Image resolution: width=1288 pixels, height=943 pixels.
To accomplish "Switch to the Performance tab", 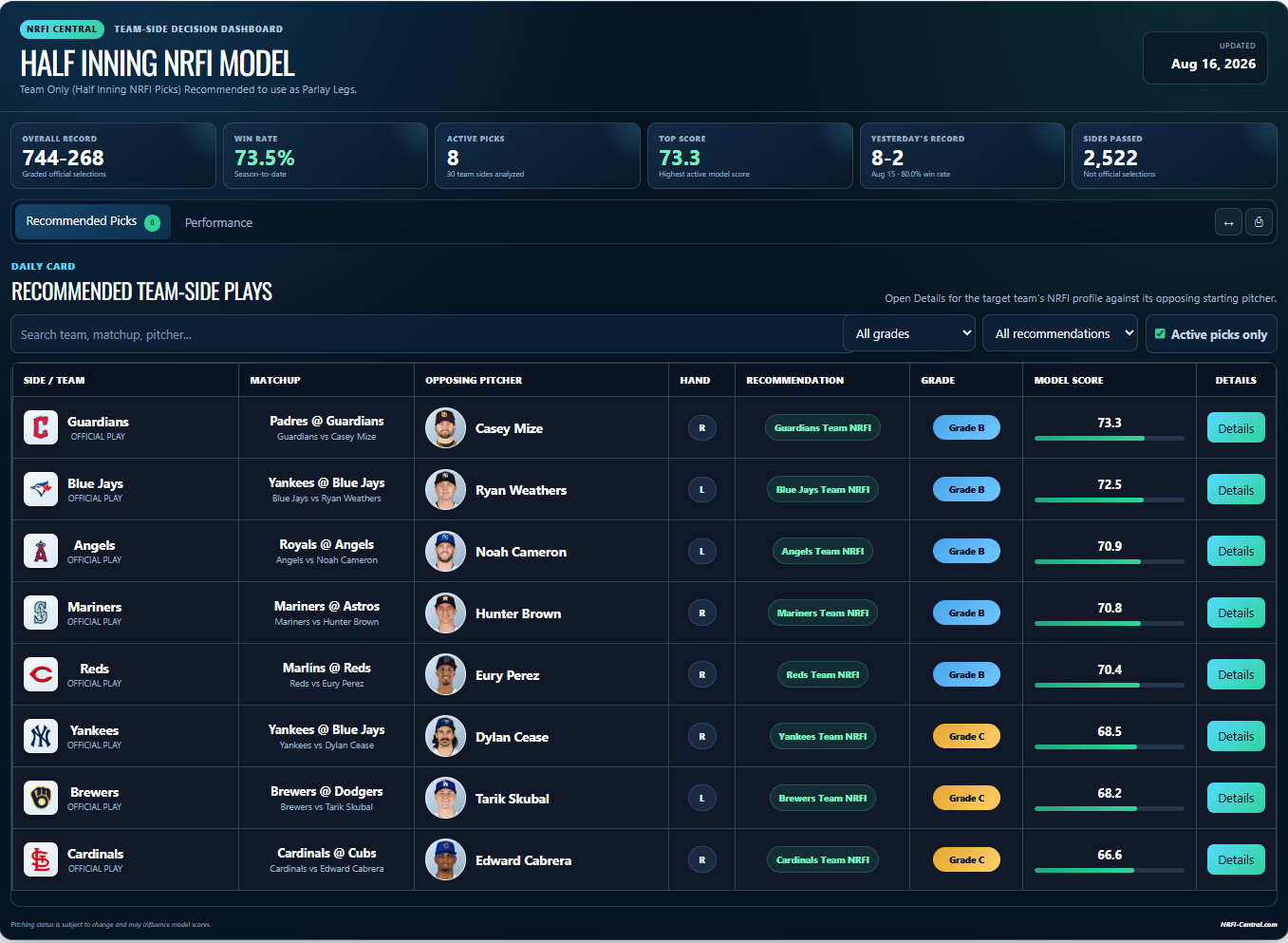I will tap(218, 222).
